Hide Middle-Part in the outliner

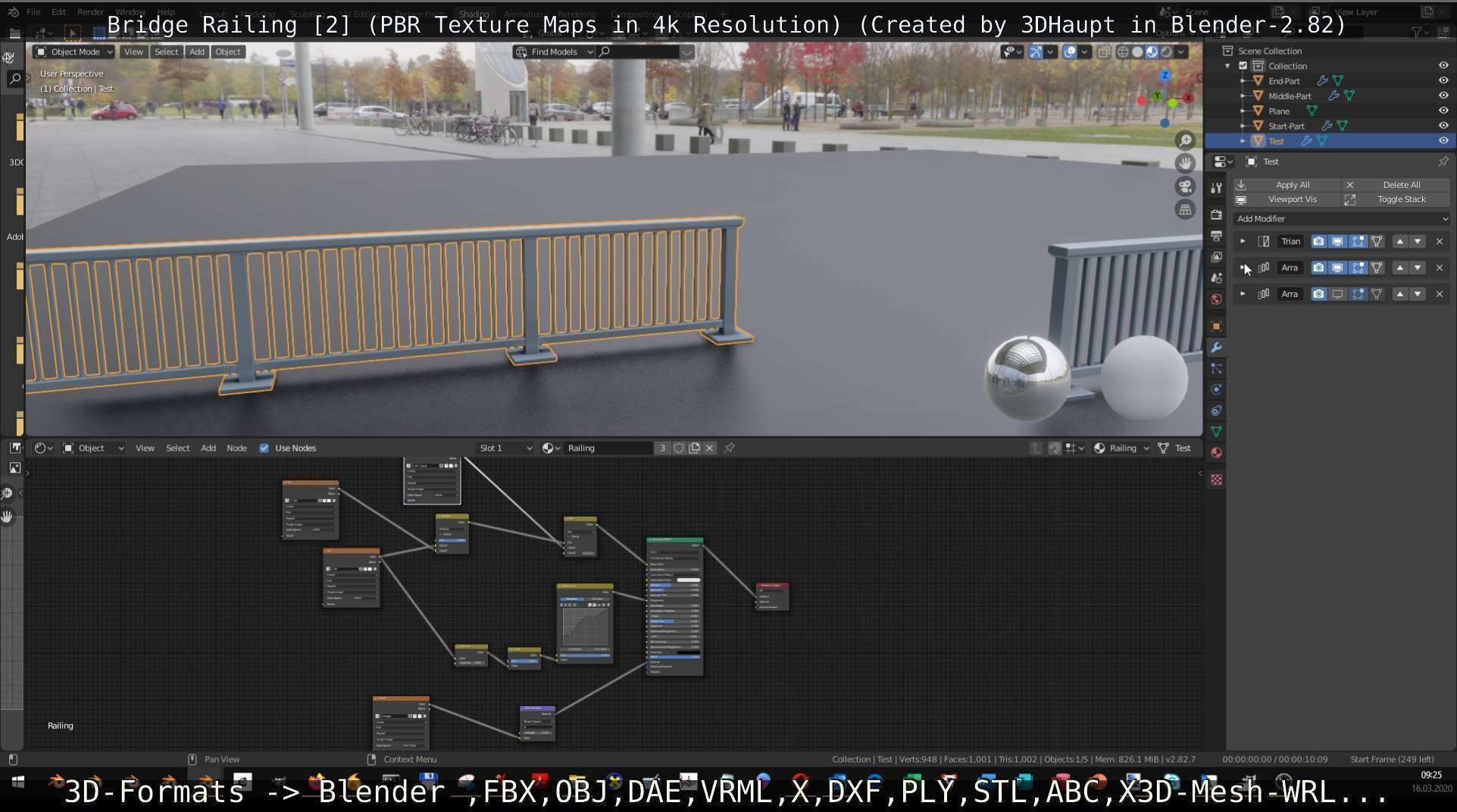pyautogui.click(x=1443, y=96)
